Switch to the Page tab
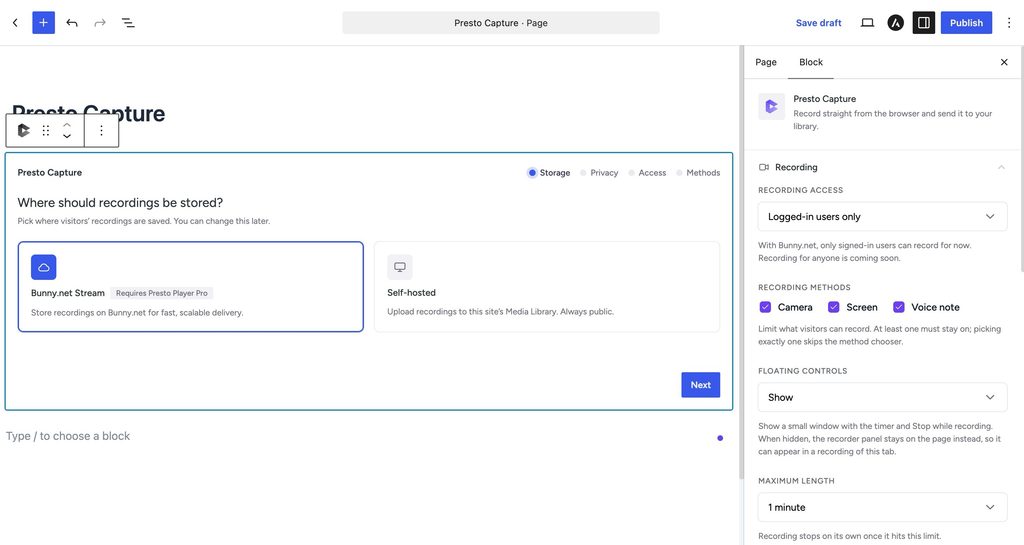The height and width of the screenshot is (545, 1024). pos(766,62)
